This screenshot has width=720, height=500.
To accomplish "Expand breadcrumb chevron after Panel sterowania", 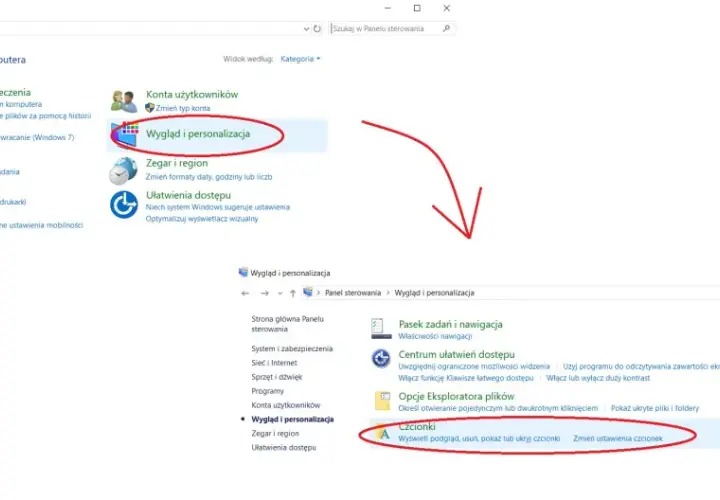I will click(x=388, y=293).
